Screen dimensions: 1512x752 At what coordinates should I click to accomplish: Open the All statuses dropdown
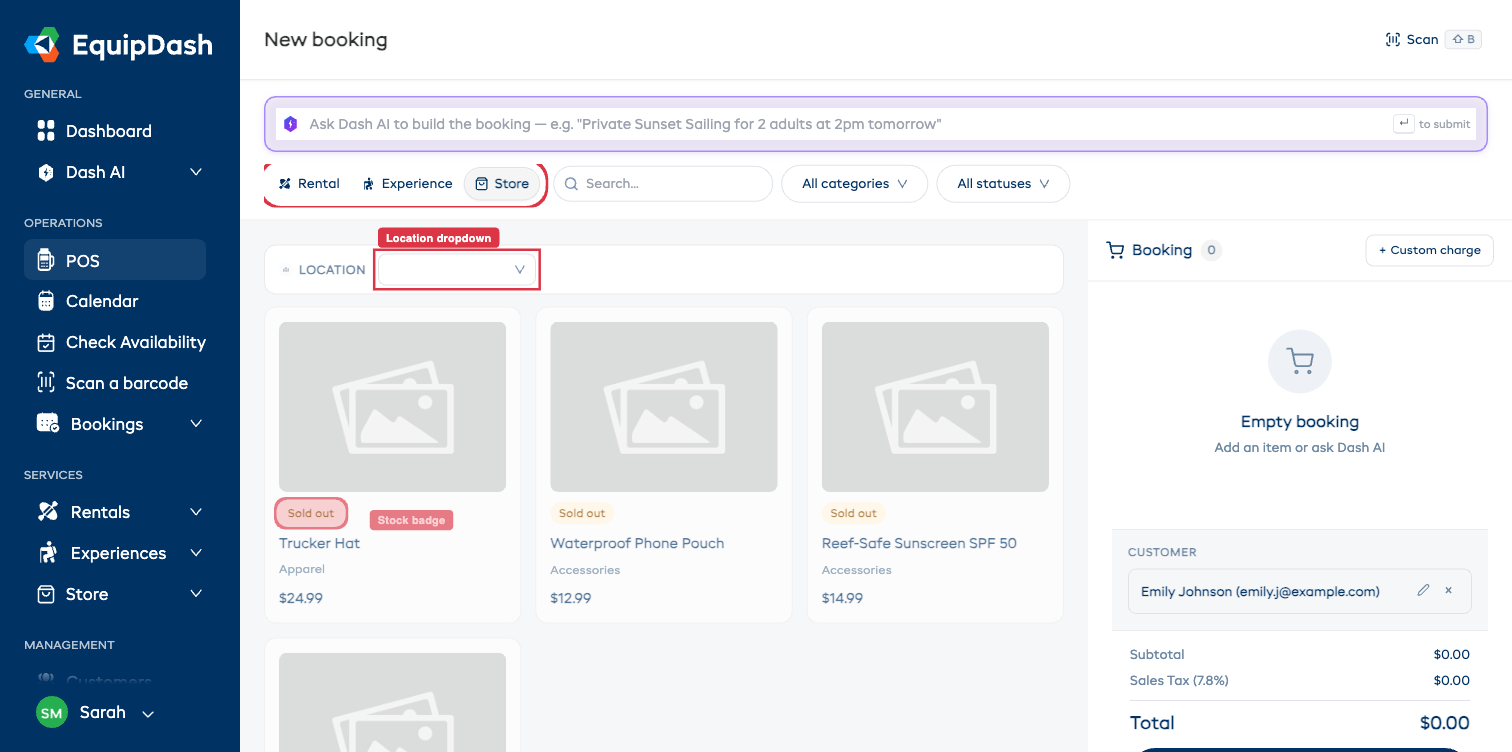(x=1003, y=184)
